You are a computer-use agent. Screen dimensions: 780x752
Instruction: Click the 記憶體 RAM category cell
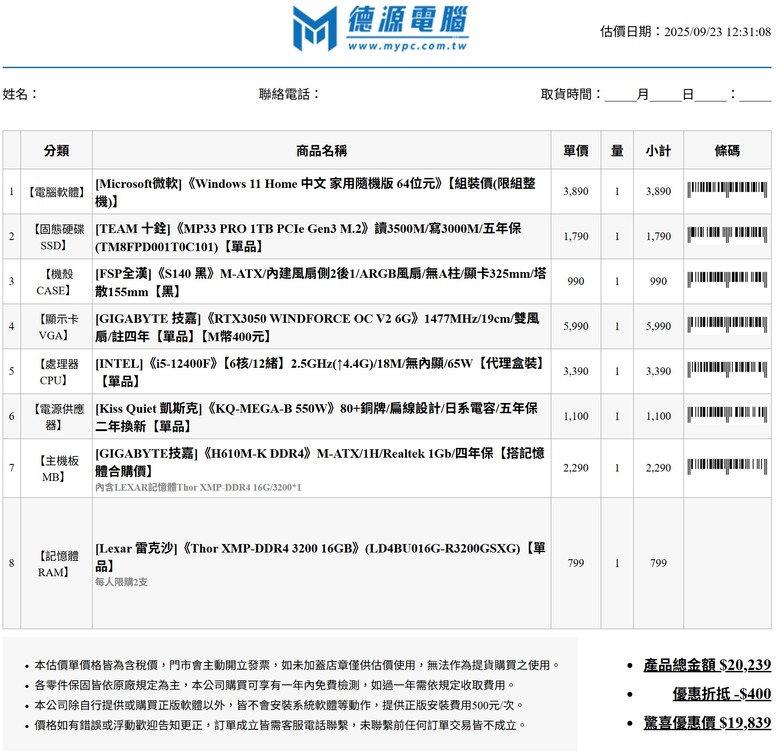[56, 564]
